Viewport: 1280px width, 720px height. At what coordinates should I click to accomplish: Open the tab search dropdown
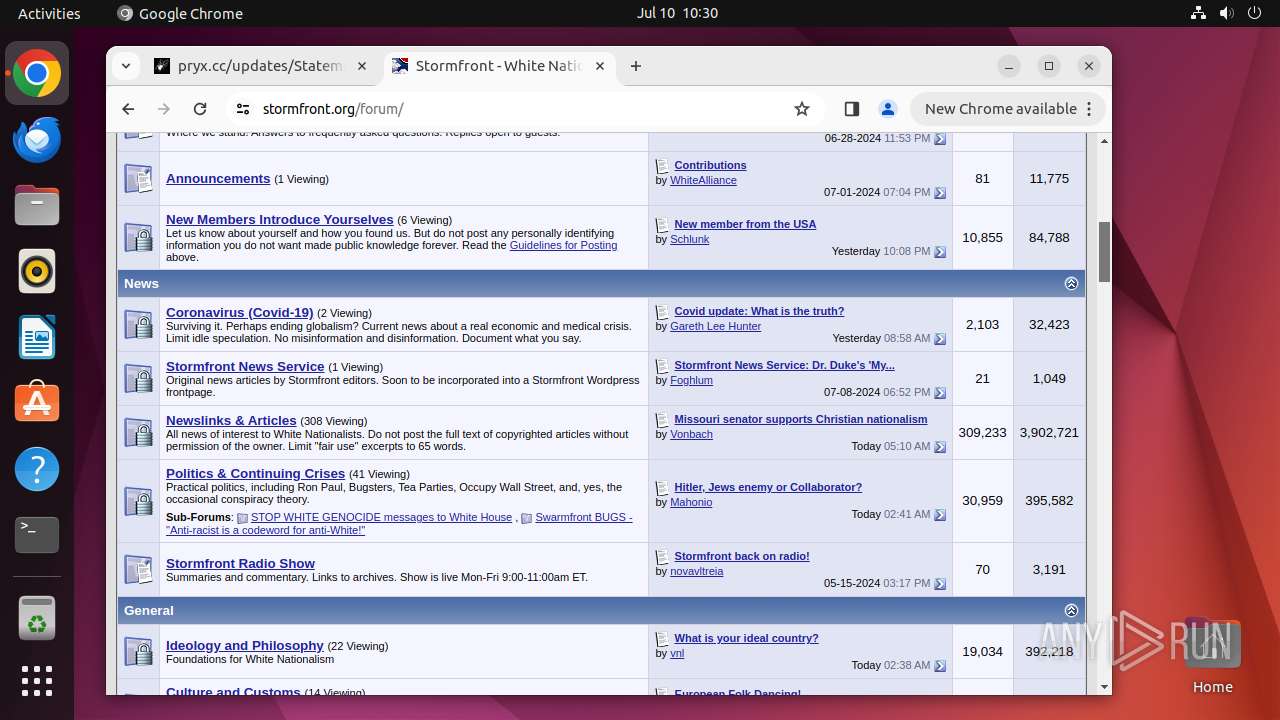[126, 66]
